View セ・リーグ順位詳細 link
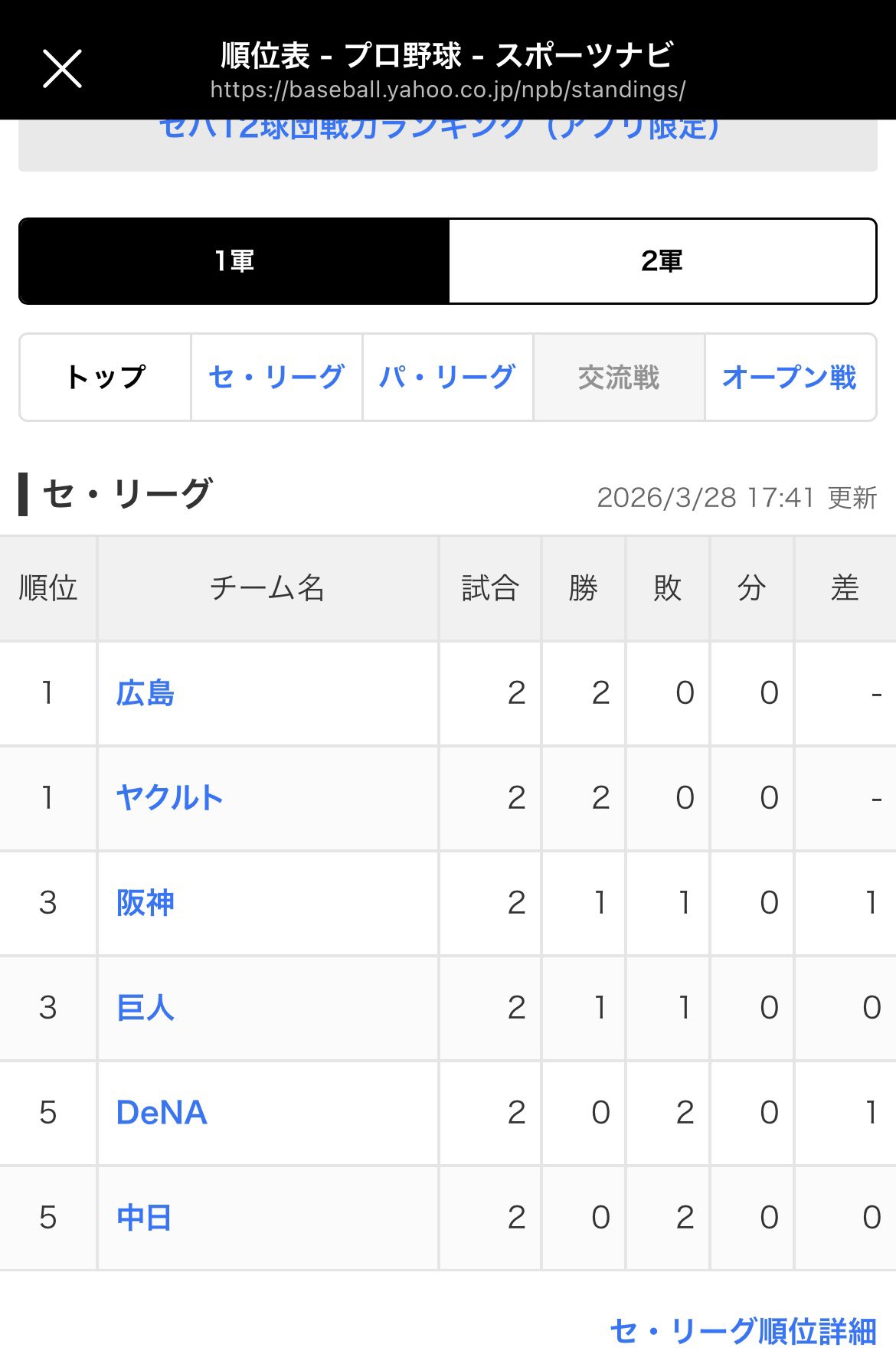This screenshot has width=896, height=1364. pyautogui.click(x=743, y=1331)
